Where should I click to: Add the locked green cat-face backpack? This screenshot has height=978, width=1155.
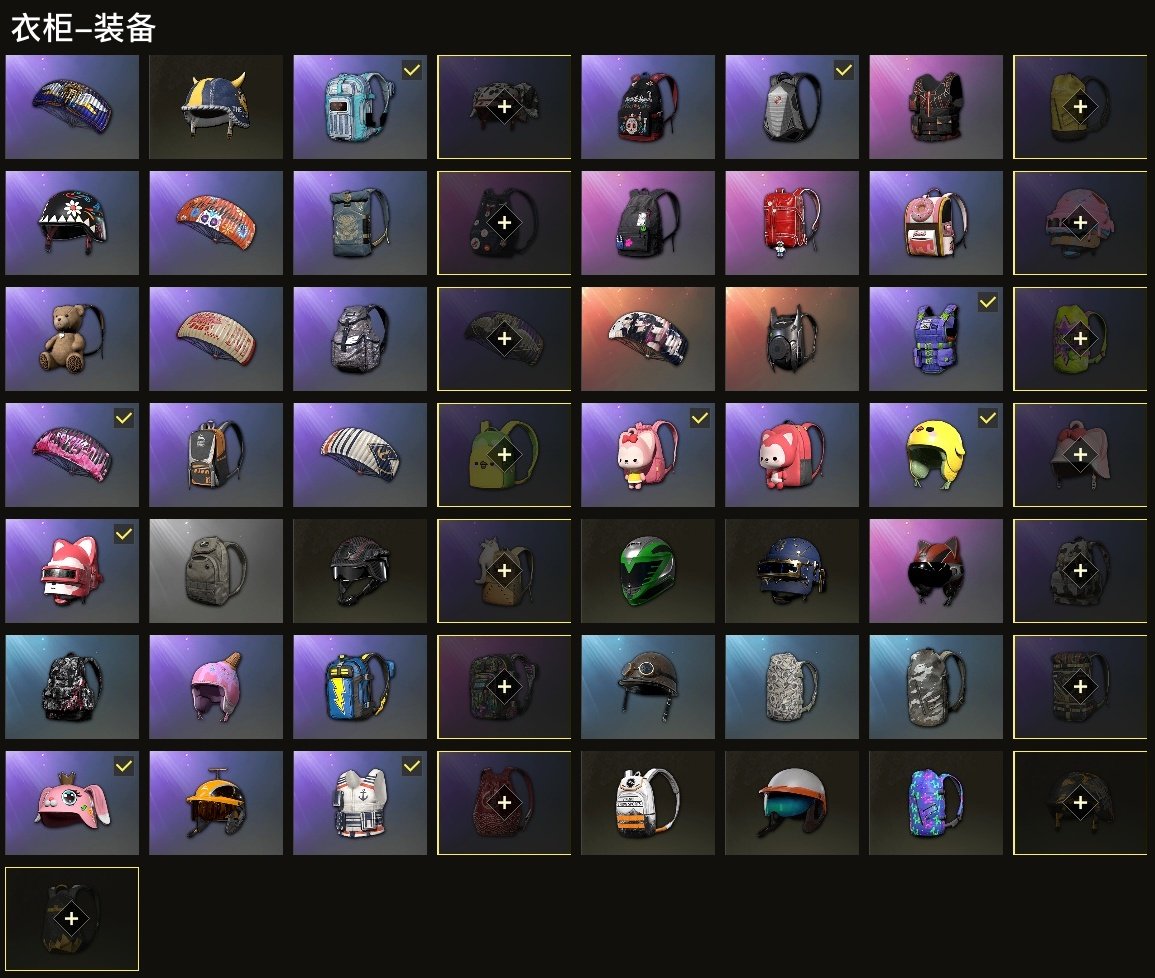click(504, 454)
